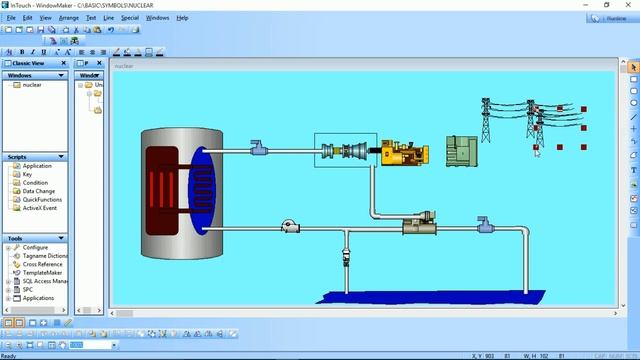Viewport: 640px width, 360px height.
Task: Toggle Bold text formatting
Action: 22,52
